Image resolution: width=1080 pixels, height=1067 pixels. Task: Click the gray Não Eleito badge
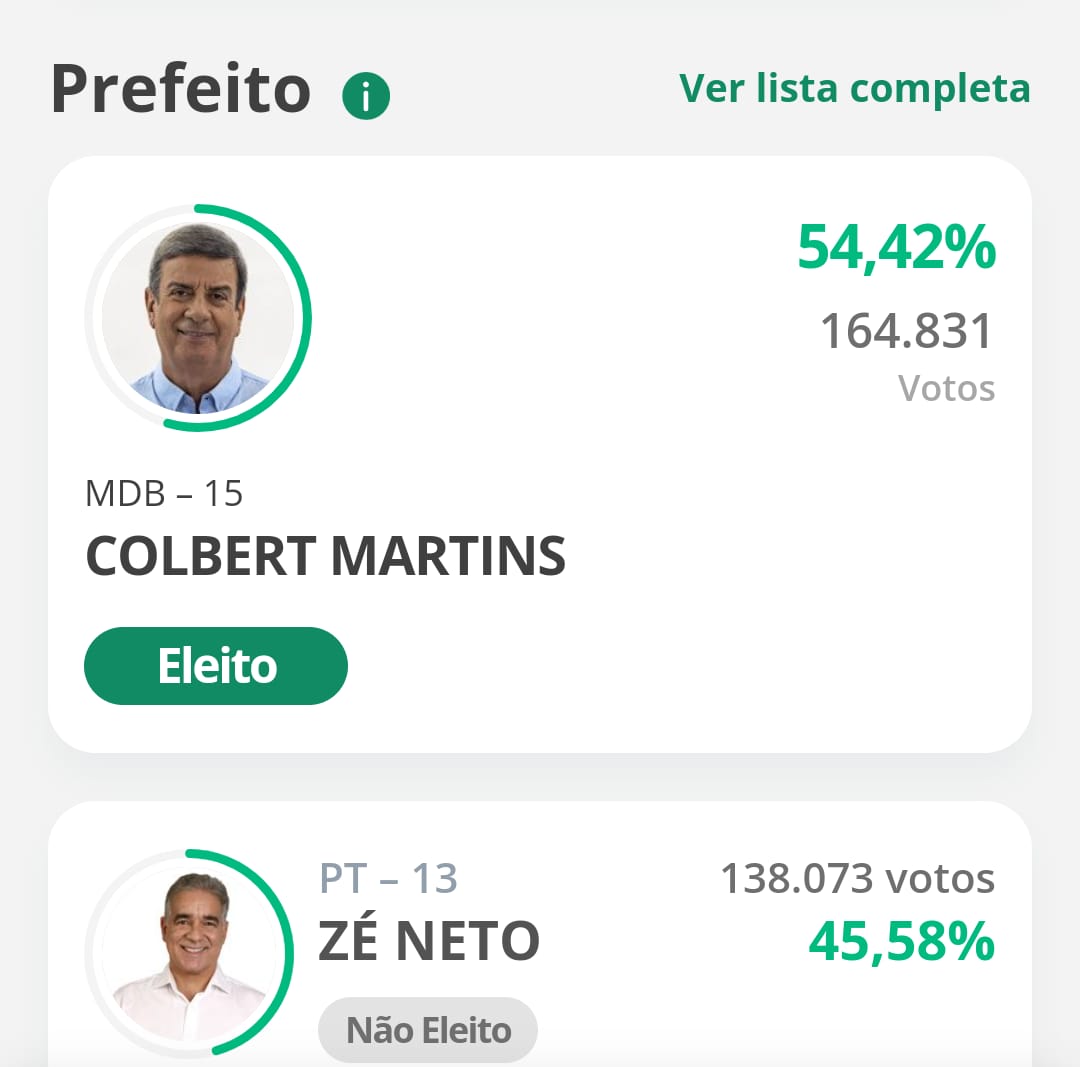428,1030
